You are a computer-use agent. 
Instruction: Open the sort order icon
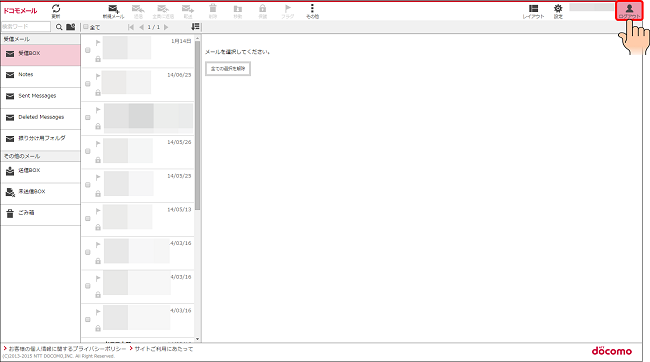click(195, 27)
